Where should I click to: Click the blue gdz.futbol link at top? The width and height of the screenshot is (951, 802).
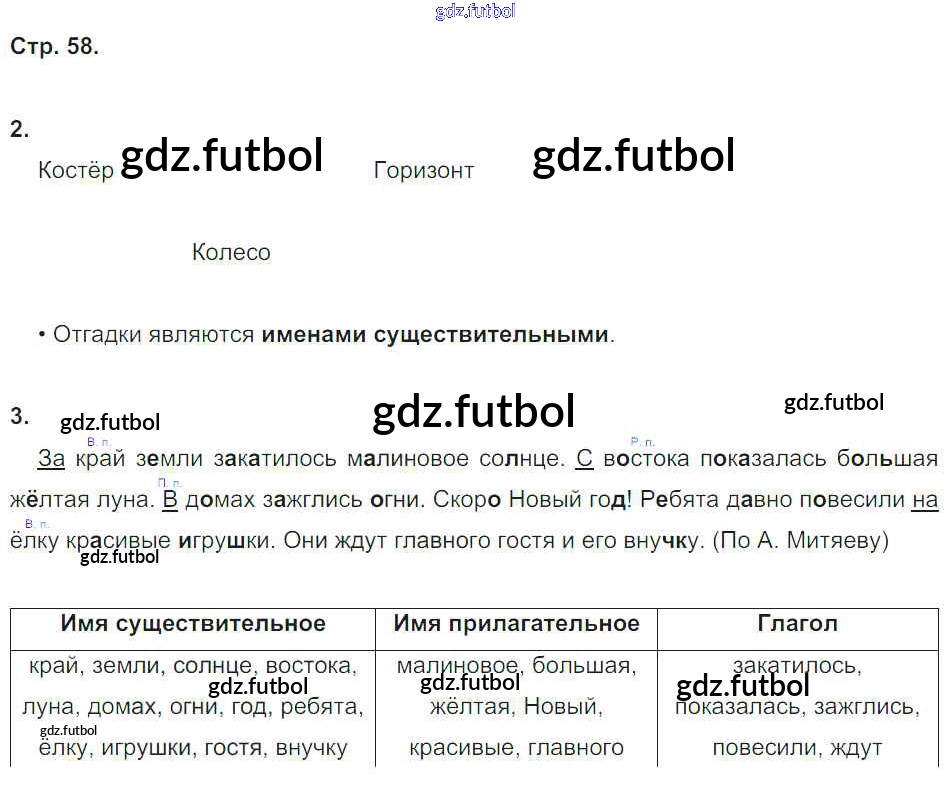click(475, 12)
